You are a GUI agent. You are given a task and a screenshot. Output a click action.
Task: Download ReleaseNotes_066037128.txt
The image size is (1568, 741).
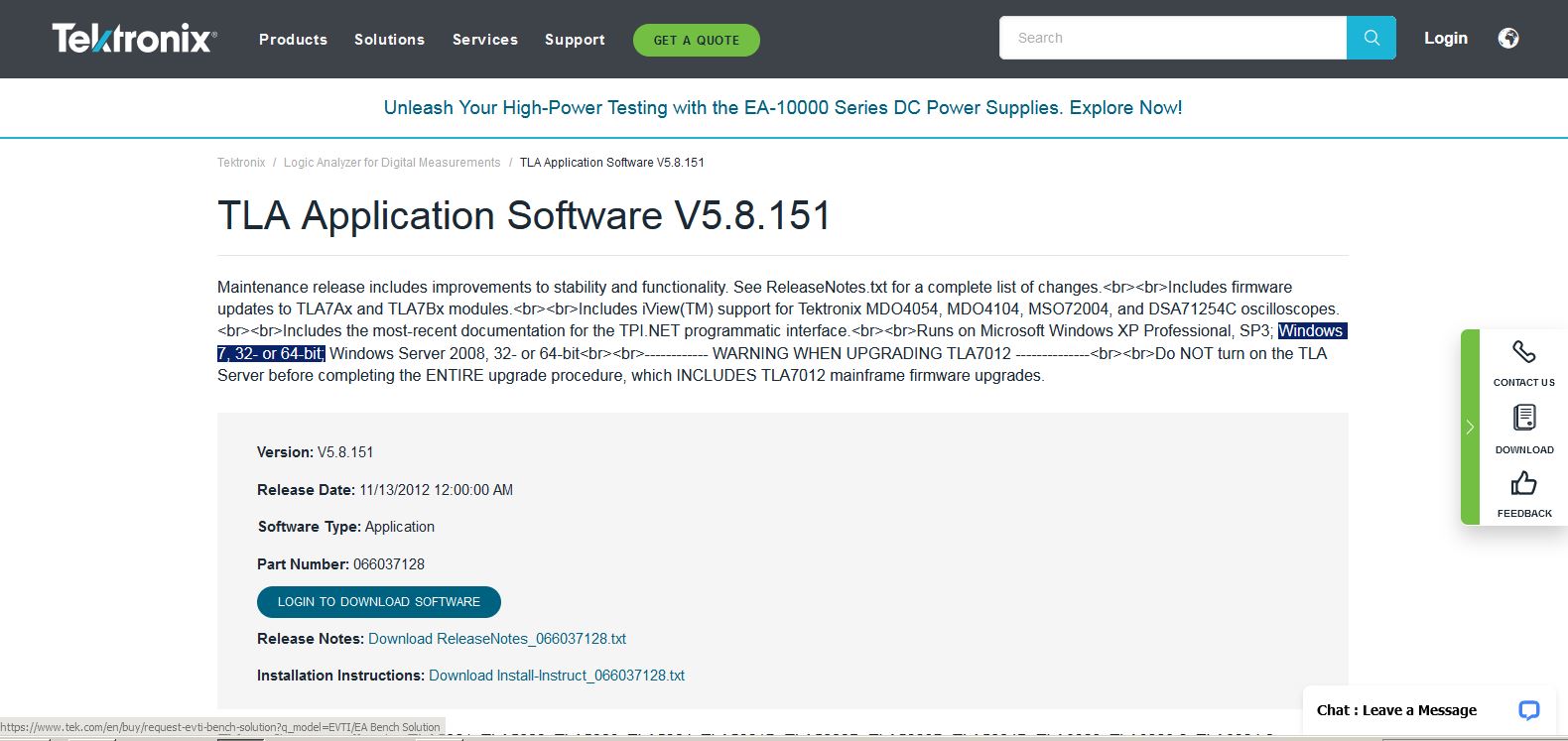tap(496, 639)
